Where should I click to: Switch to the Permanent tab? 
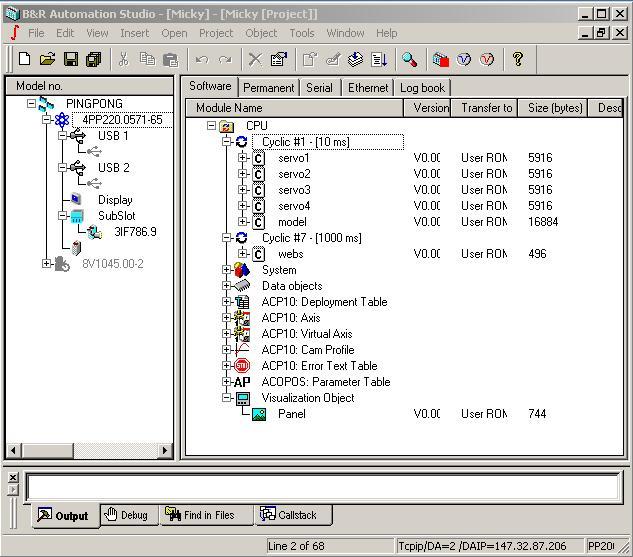click(x=268, y=88)
